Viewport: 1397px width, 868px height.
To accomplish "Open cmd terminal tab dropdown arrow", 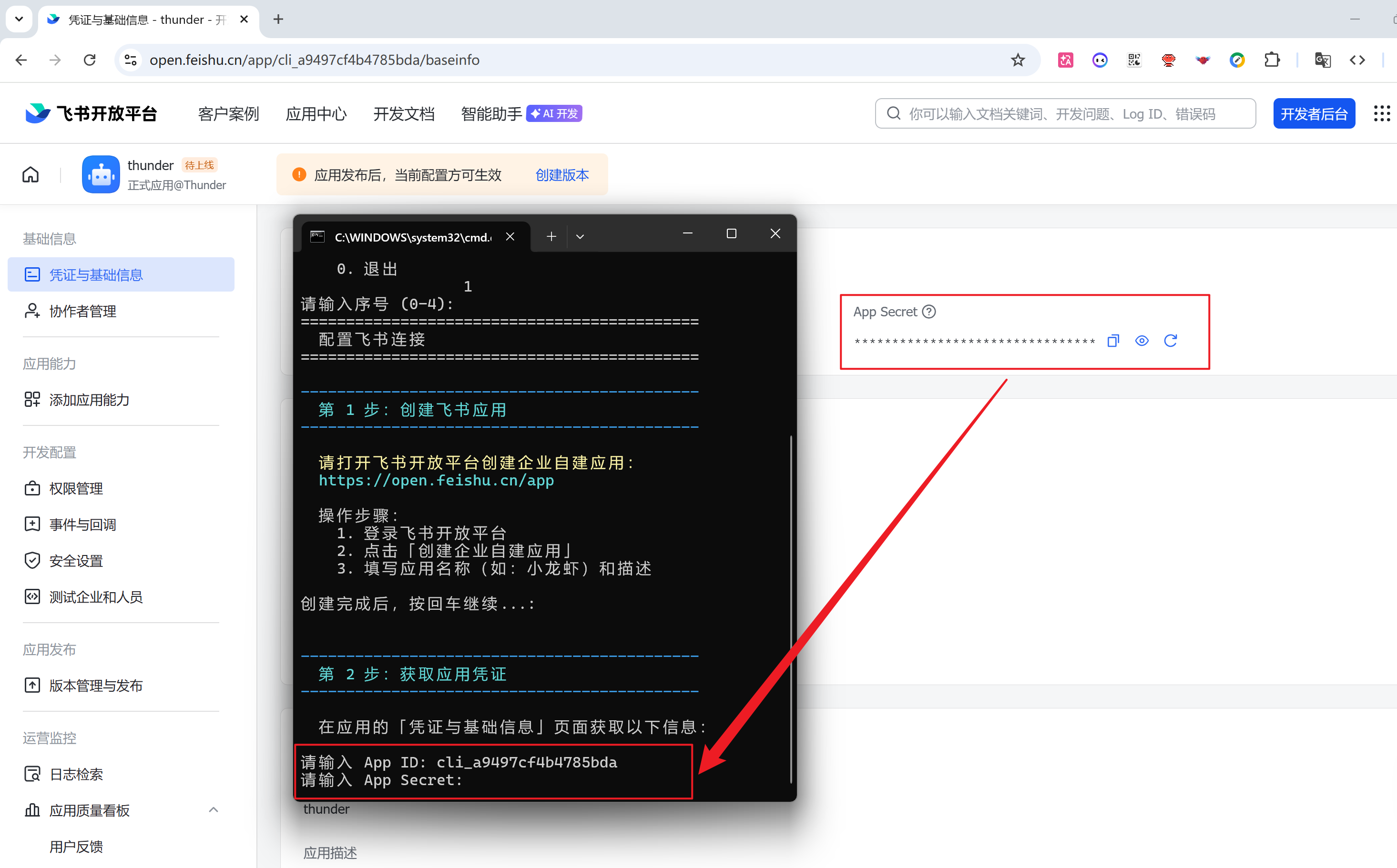I will pos(580,236).
